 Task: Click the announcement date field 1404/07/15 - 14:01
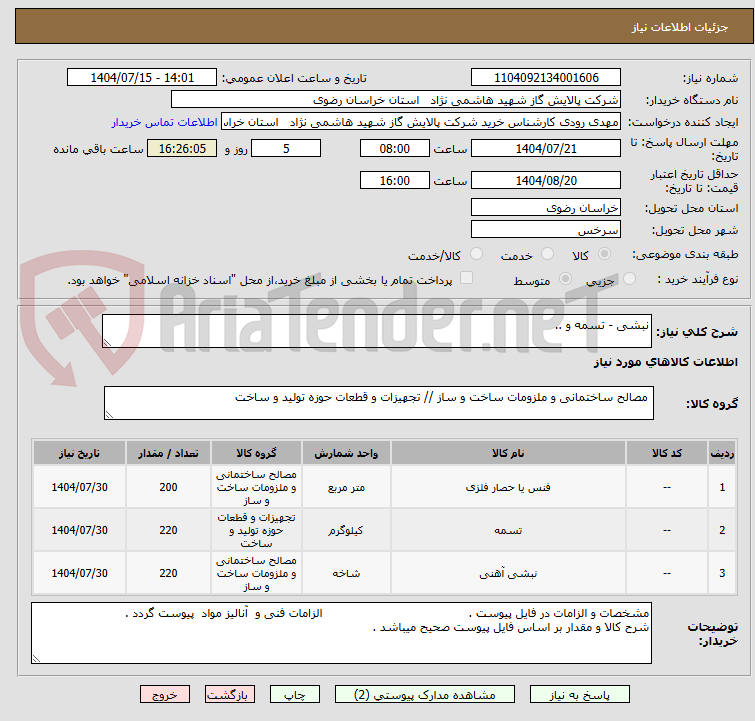(142, 77)
